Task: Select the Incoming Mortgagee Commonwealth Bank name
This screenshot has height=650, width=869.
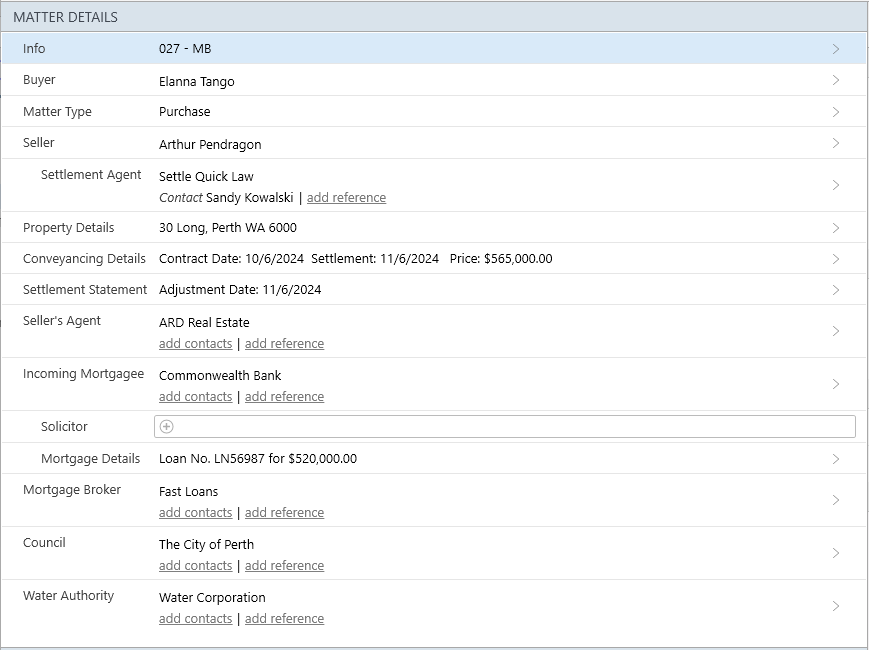Action: point(220,376)
